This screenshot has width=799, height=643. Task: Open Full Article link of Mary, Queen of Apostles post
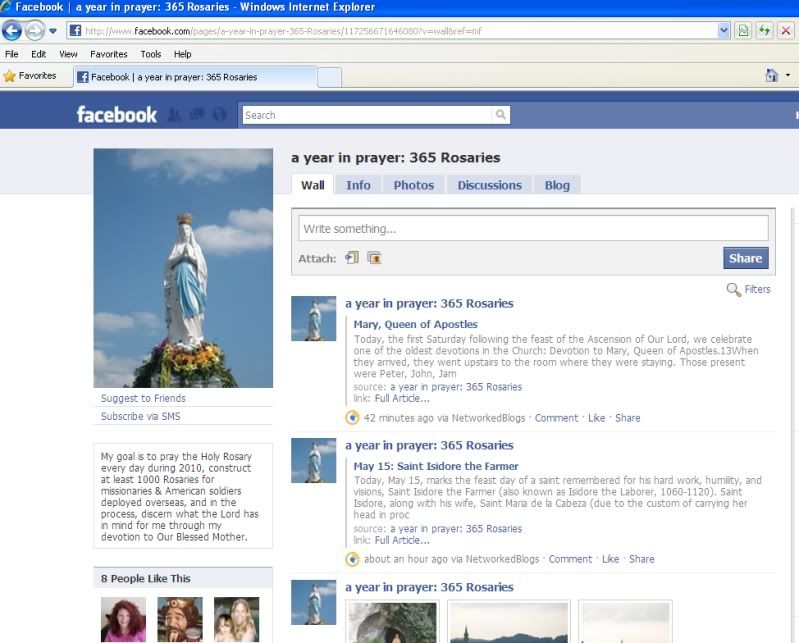pos(402,398)
